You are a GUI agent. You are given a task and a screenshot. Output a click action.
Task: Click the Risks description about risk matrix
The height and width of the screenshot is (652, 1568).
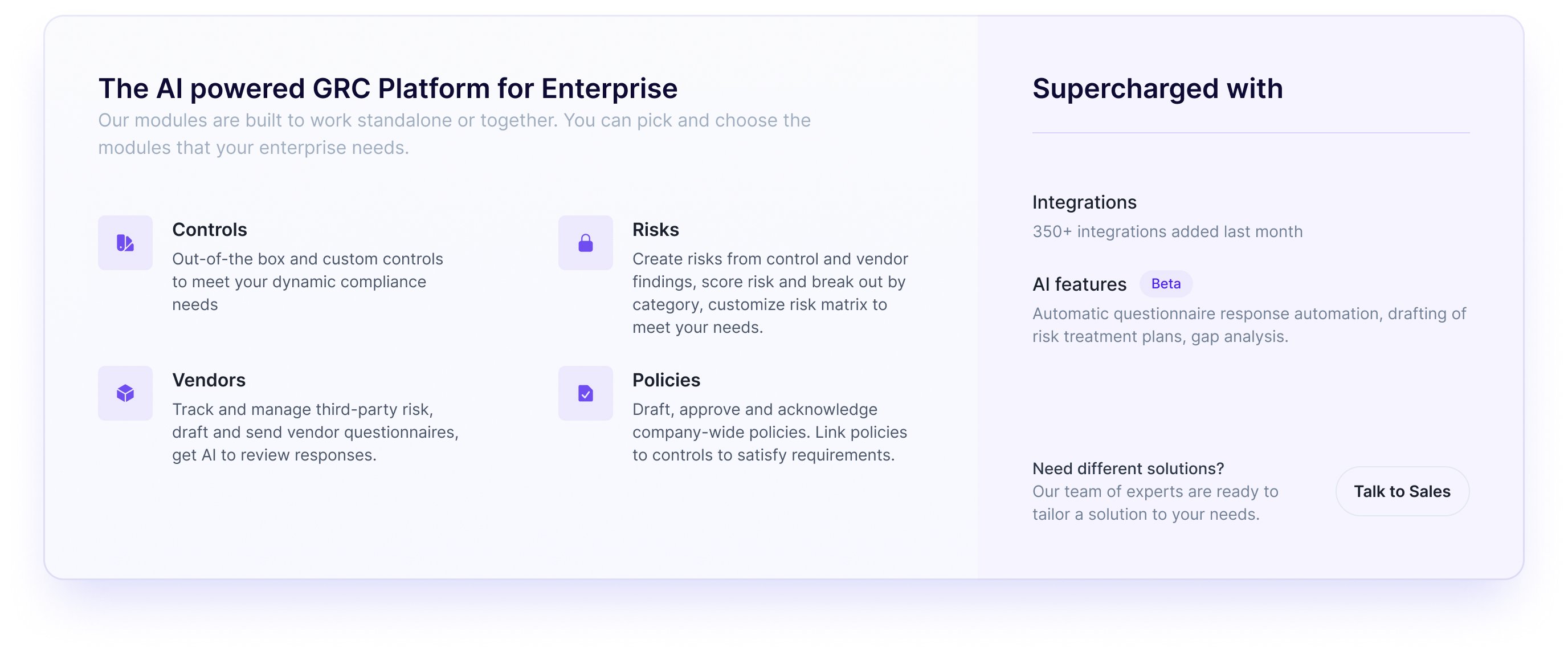point(769,293)
